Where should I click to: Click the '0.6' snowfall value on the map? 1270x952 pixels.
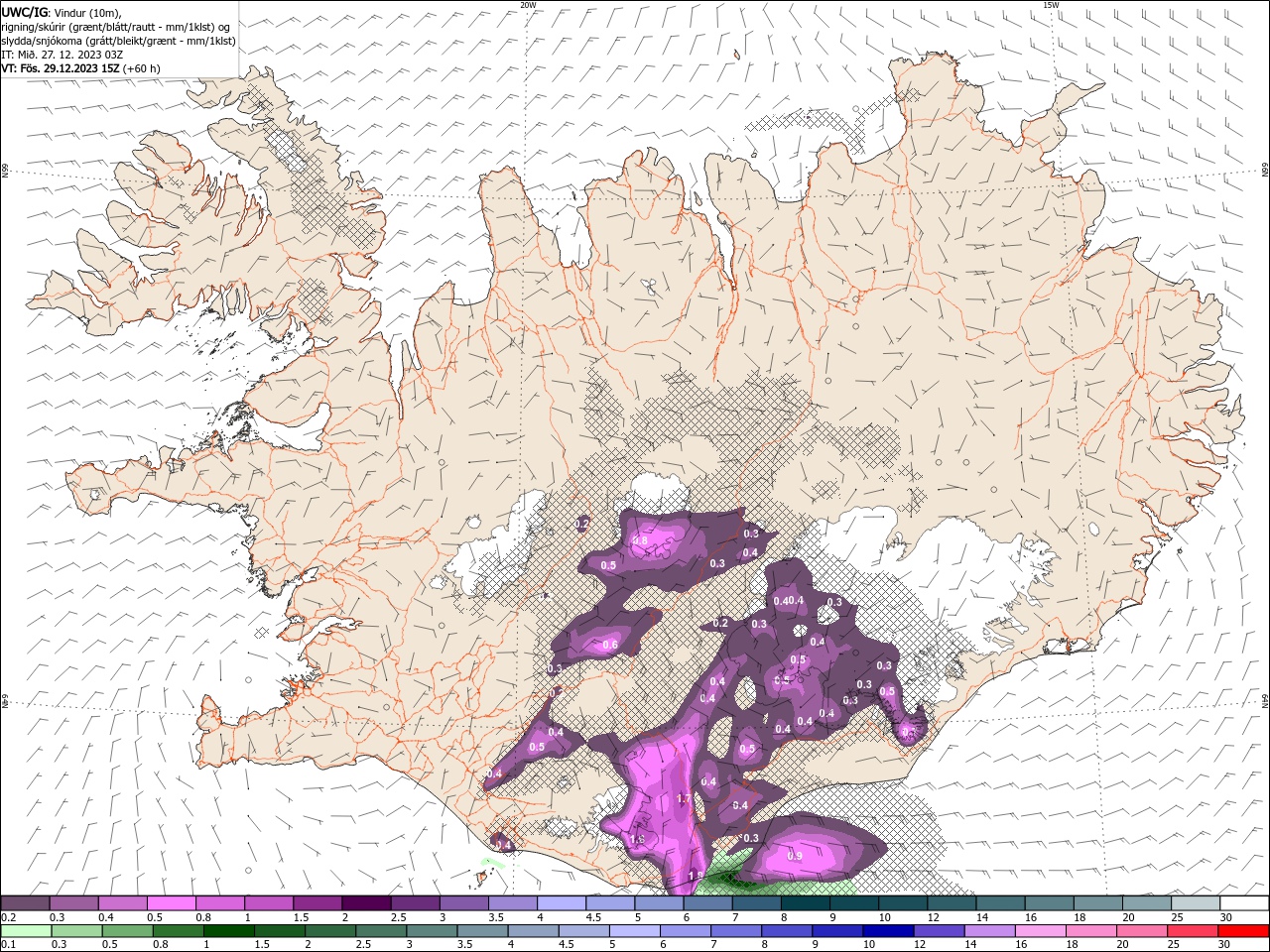(610, 646)
